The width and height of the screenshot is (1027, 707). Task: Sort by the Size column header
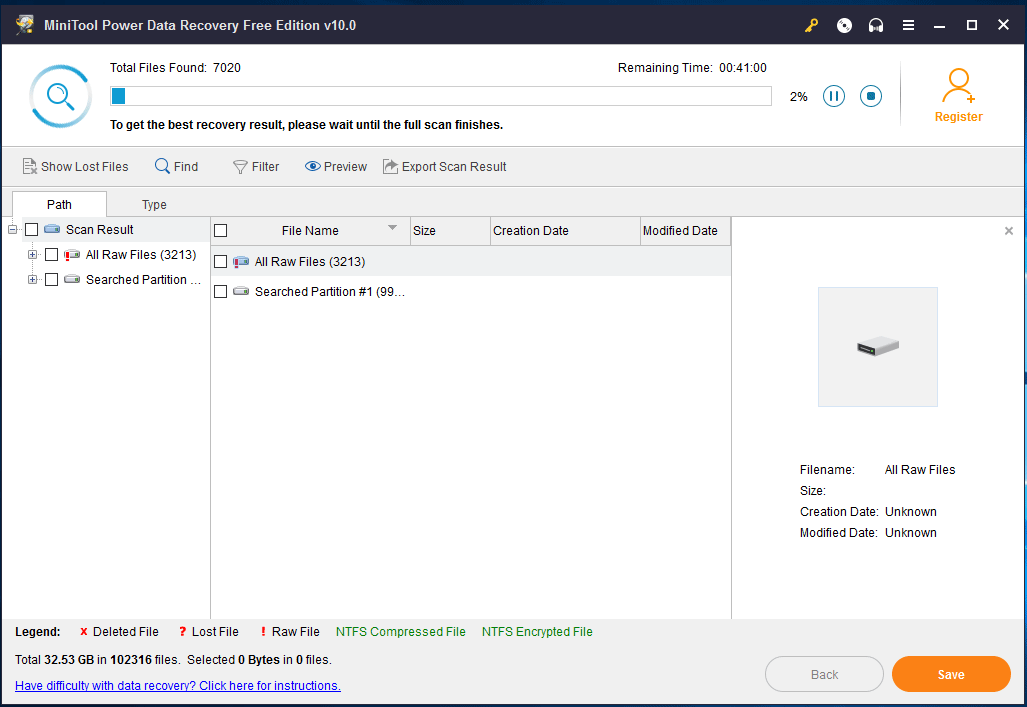[450, 231]
